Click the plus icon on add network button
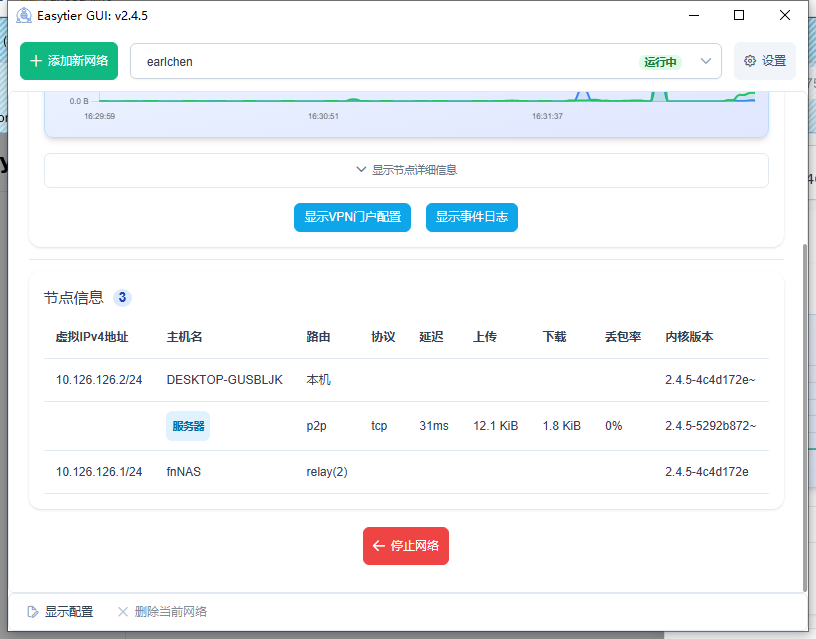Viewport: 816px width, 639px height. (36, 61)
